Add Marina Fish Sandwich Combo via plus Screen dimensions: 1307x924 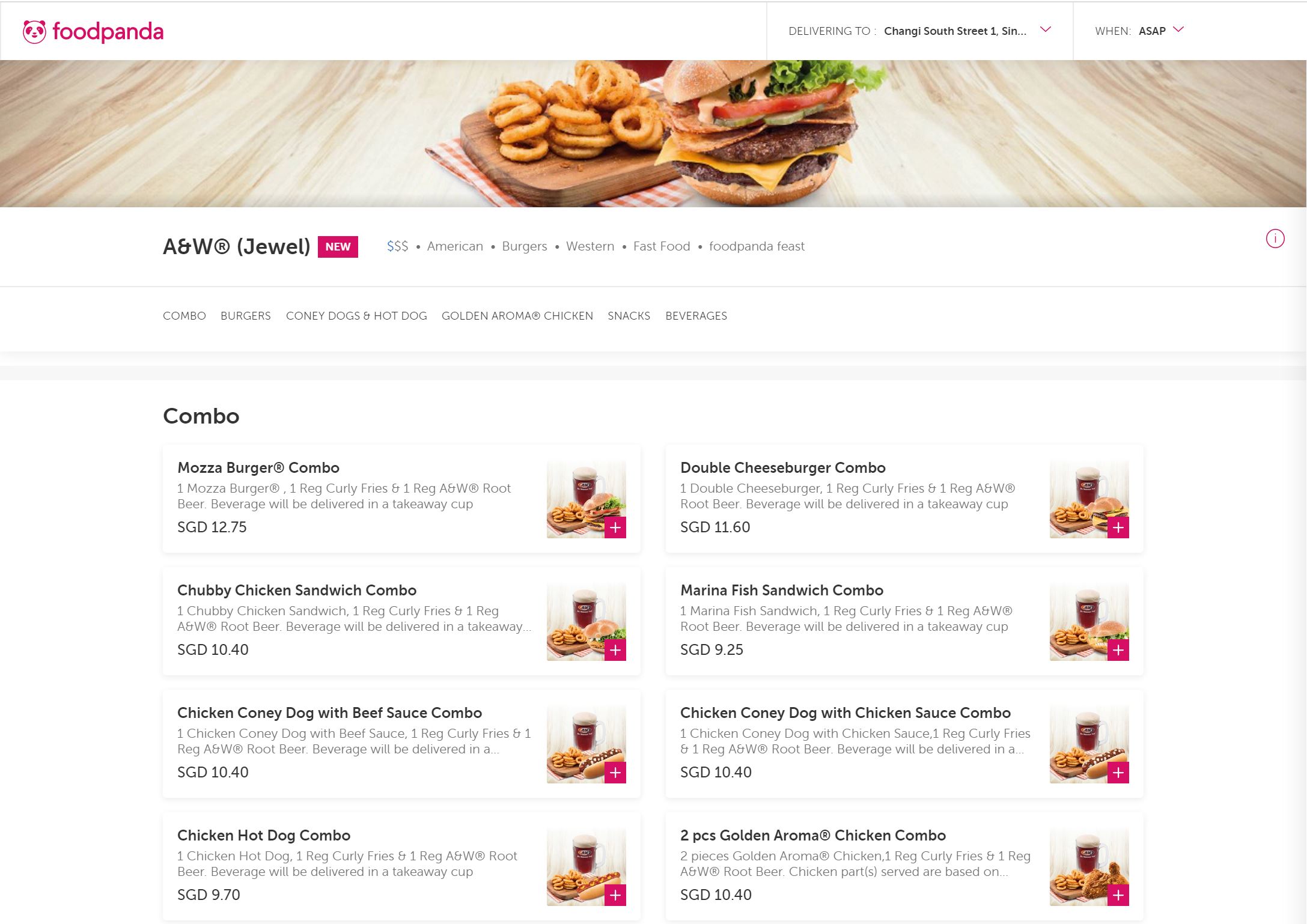(1118, 650)
